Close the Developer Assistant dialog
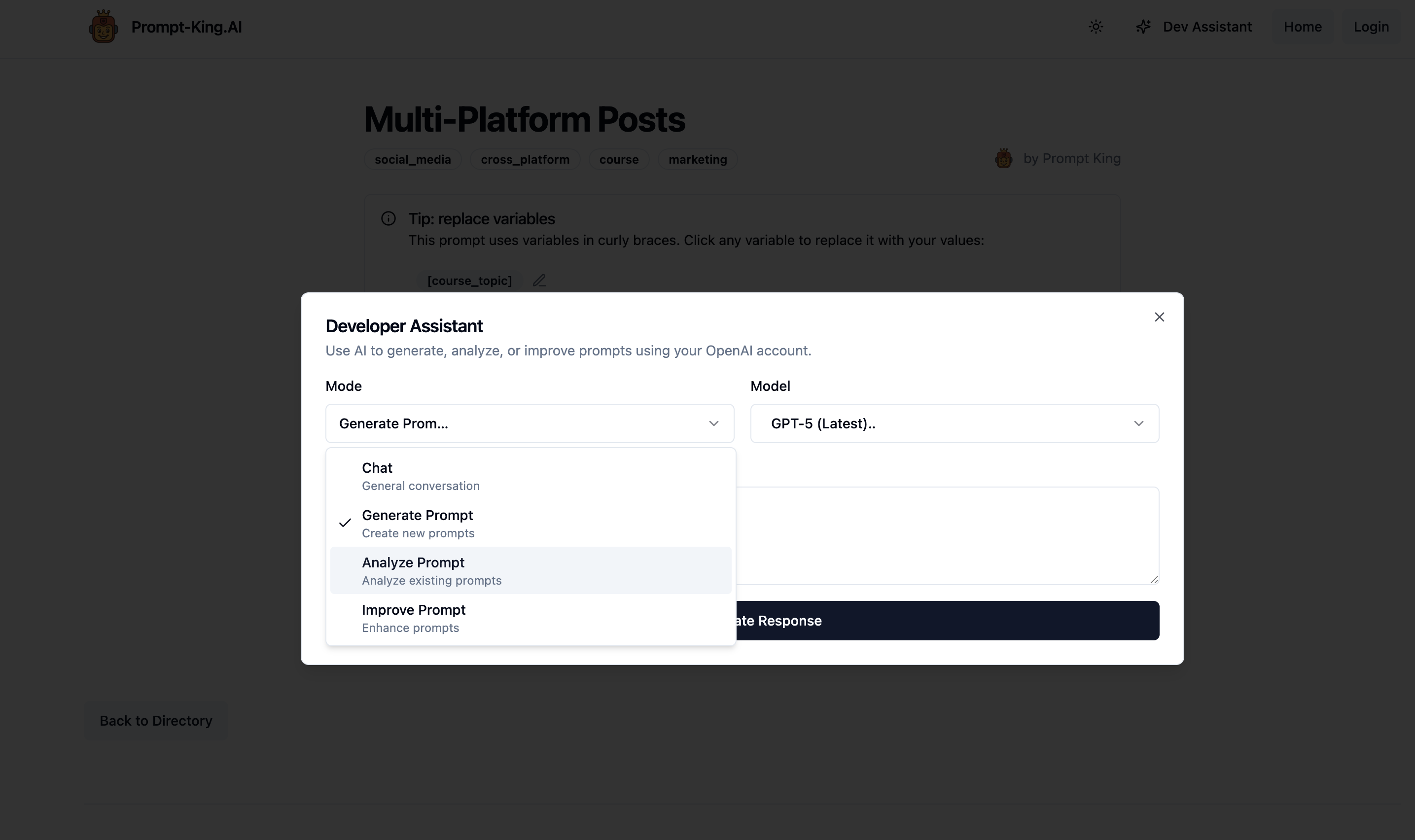This screenshot has width=1415, height=840. tap(1159, 317)
